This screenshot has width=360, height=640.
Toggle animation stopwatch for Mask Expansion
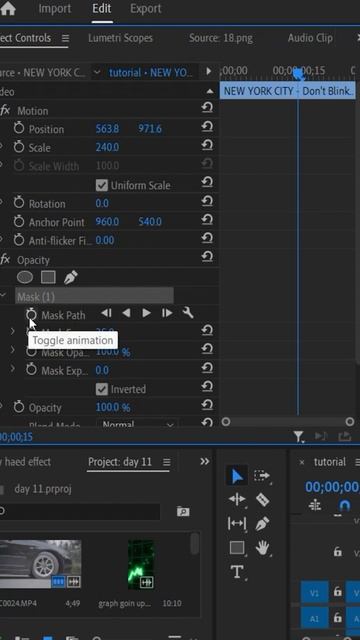pos(31,370)
